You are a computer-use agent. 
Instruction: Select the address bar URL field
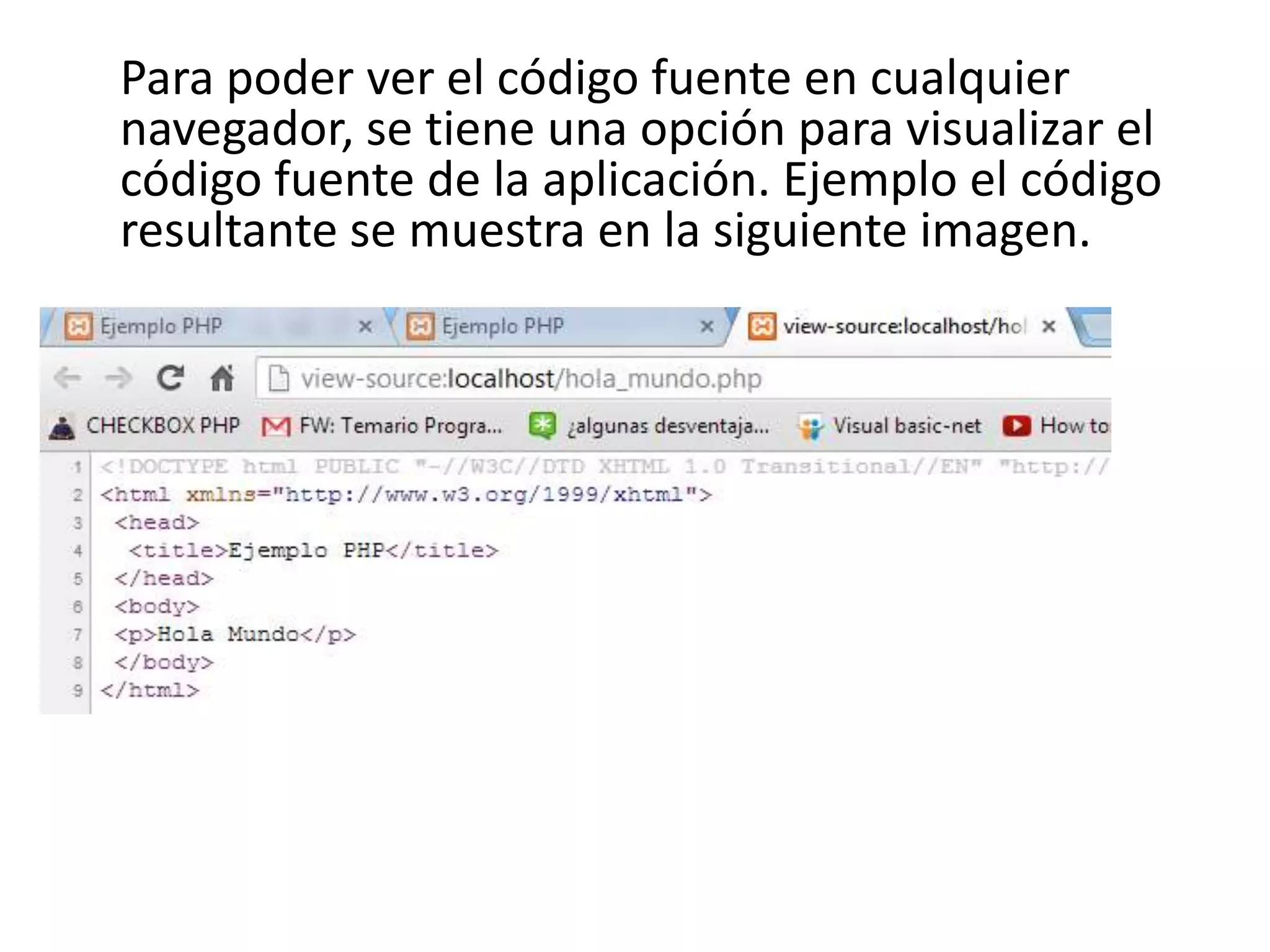(x=683, y=378)
